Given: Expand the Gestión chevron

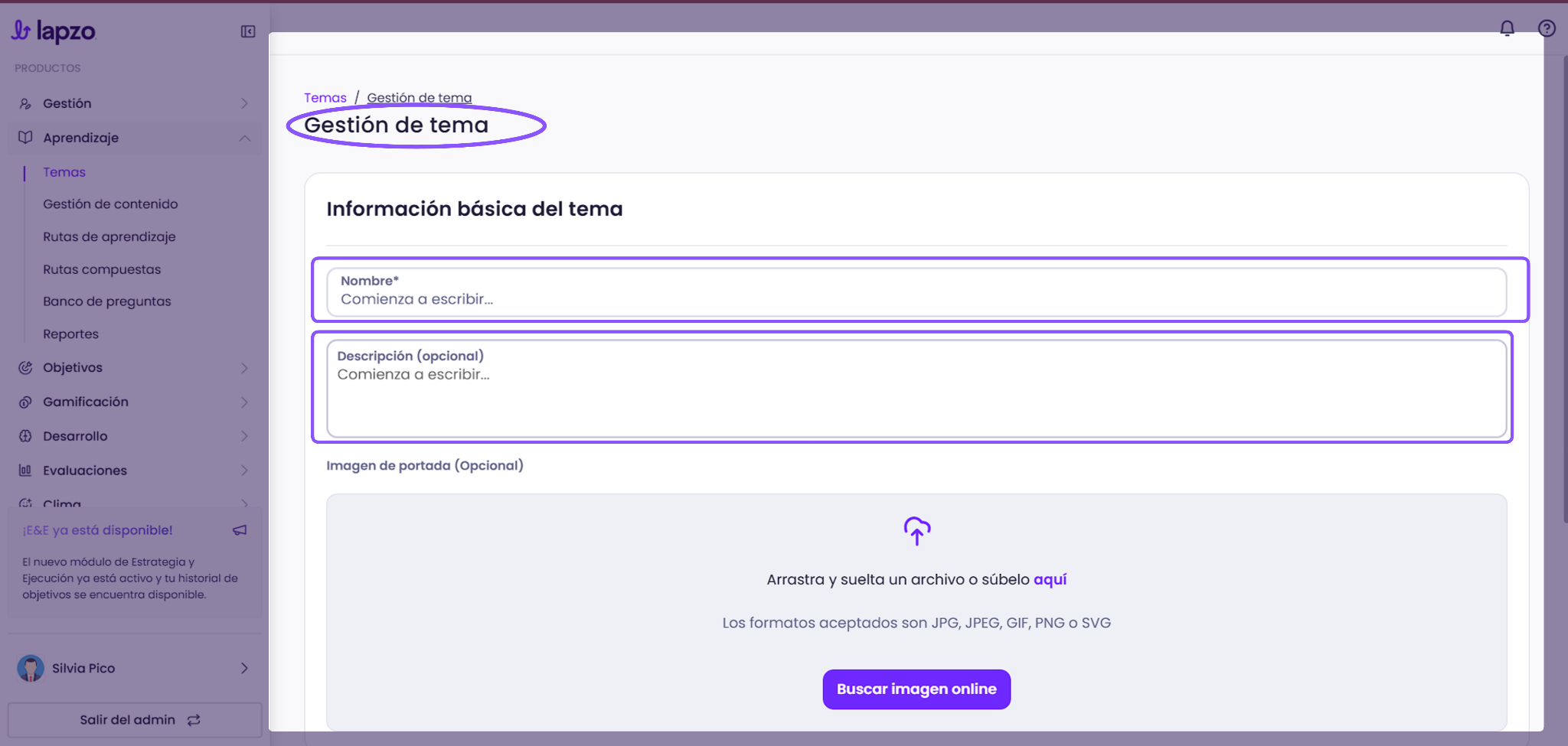Looking at the screenshot, I should click(x=244, y=103).
